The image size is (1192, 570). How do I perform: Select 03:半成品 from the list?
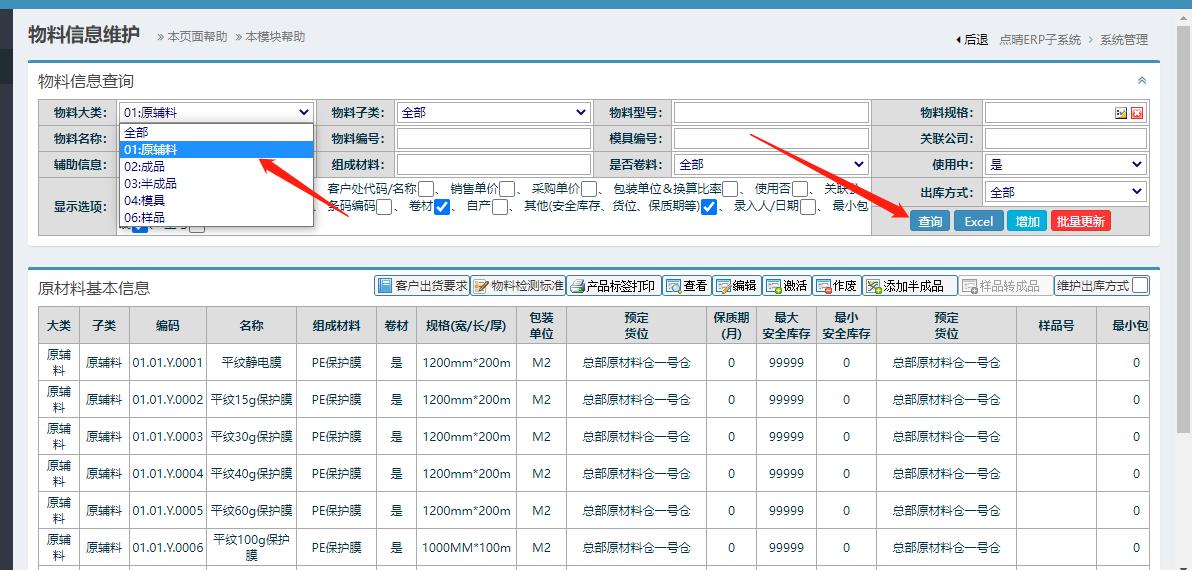[150, 183]
